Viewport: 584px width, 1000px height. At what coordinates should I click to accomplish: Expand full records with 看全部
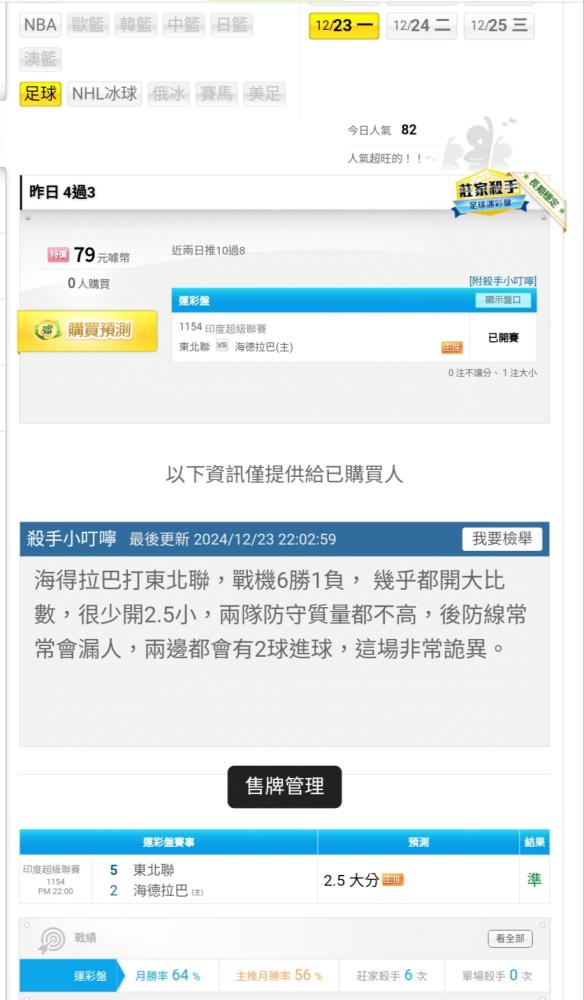tap(510, 939)
